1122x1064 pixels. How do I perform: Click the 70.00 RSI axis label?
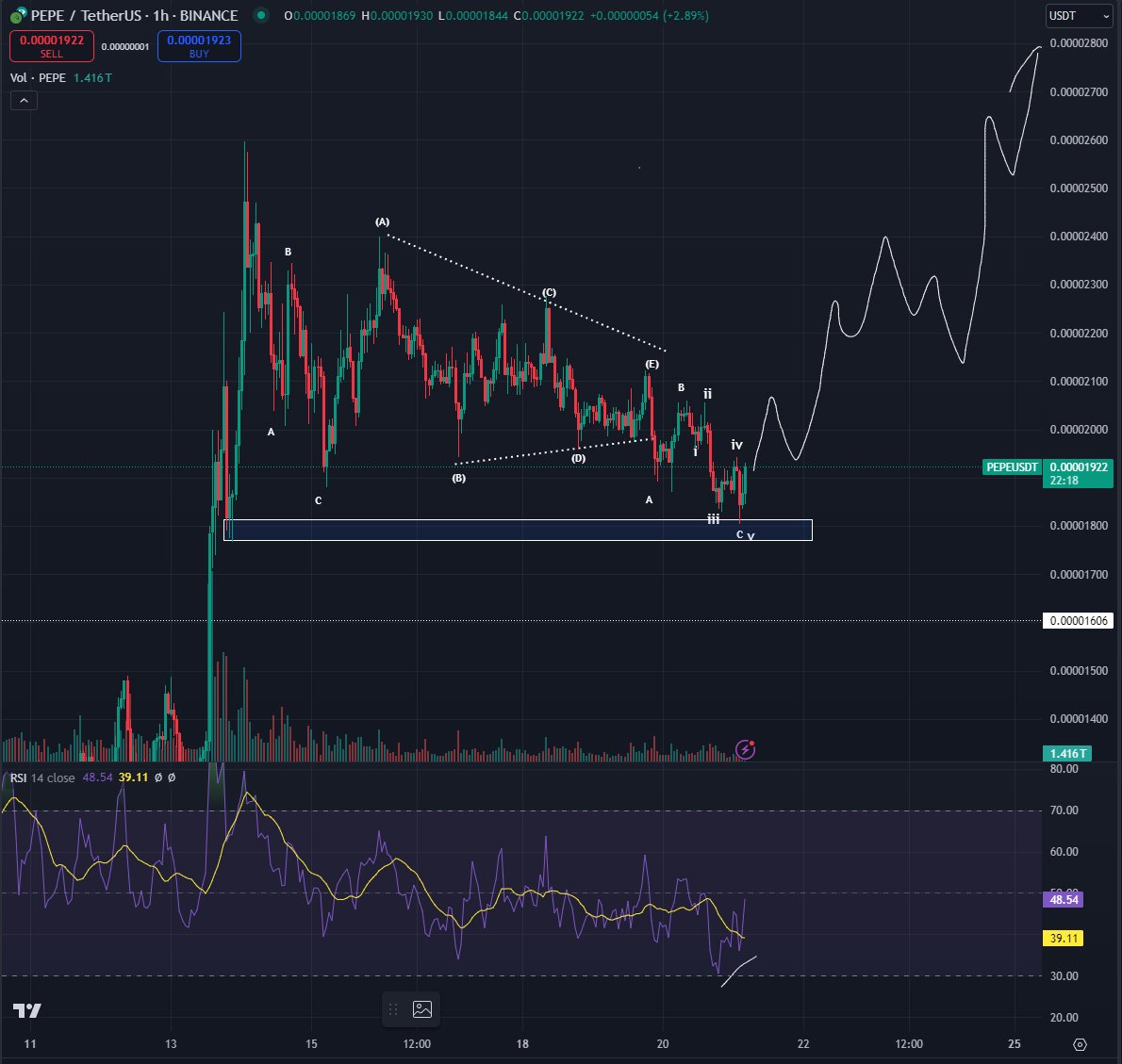pyautogui.click(x=1064, y=810)
